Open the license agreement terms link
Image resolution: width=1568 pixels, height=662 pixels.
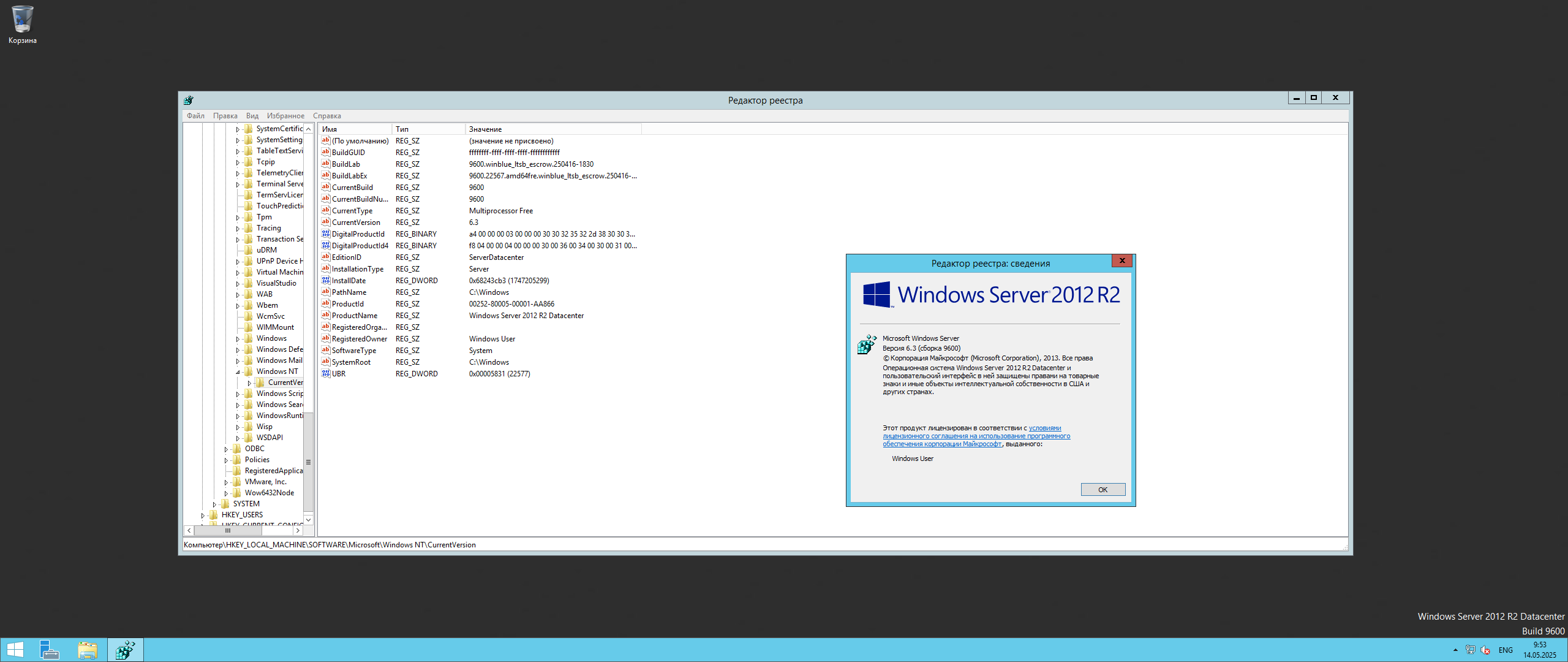pyautogui.click(x=976, y=436)
